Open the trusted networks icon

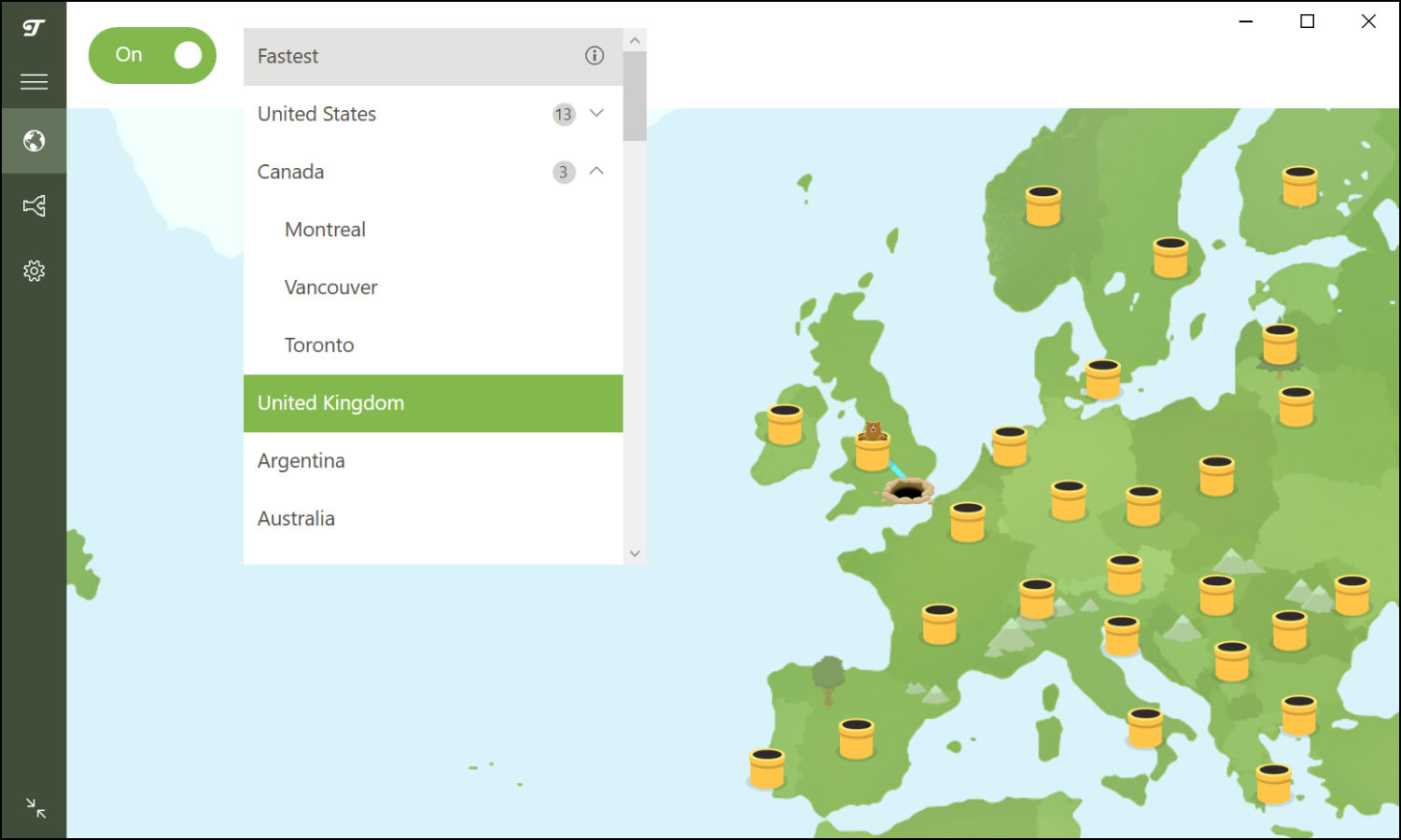point(34,205)
